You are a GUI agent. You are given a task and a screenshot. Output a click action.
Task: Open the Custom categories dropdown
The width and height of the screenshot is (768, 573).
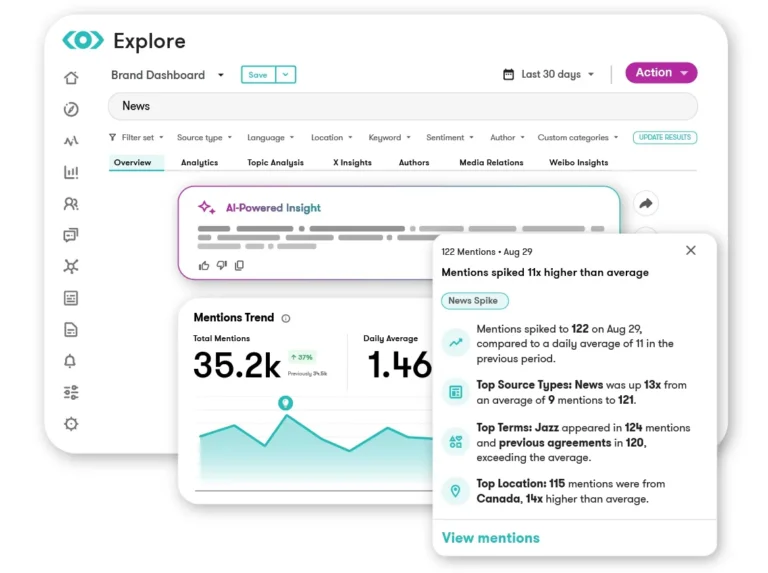[578, 138]
